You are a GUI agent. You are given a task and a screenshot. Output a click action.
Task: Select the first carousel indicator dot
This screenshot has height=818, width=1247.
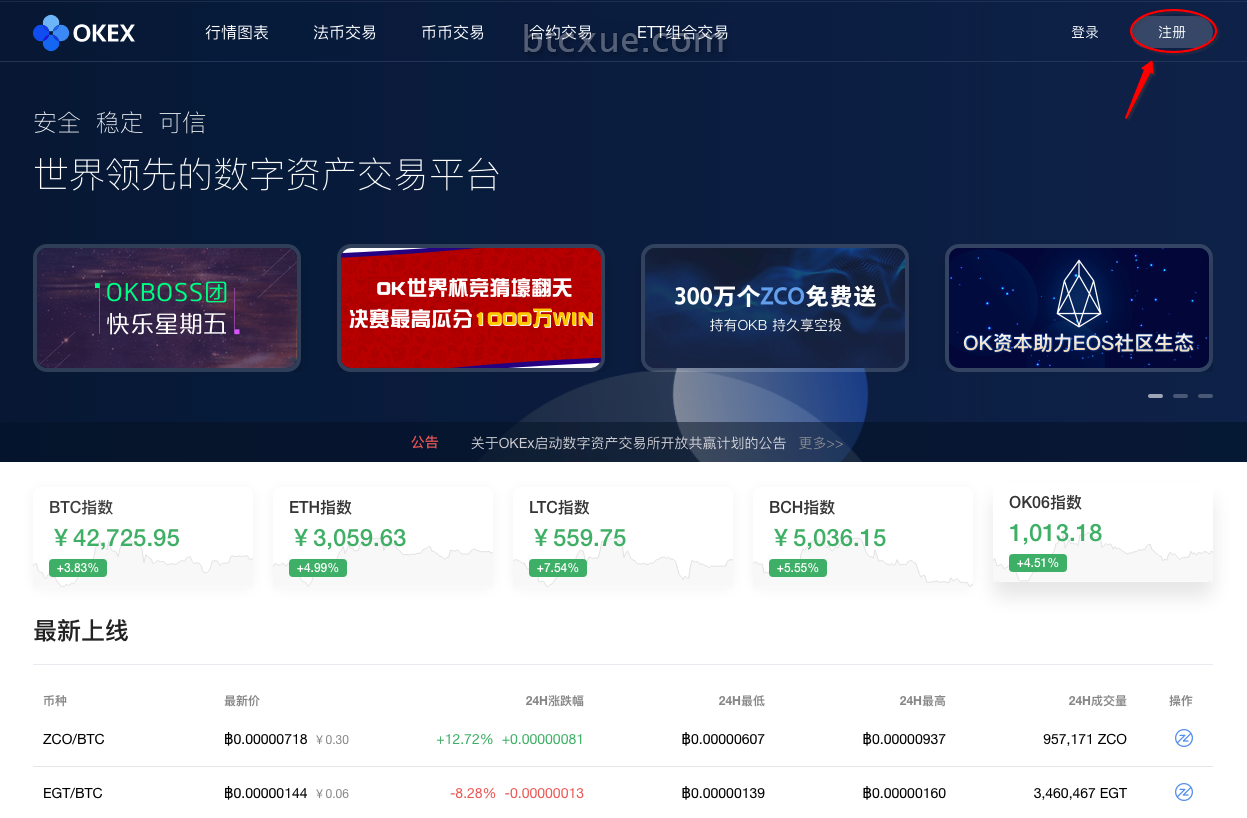coord(1155,396)
